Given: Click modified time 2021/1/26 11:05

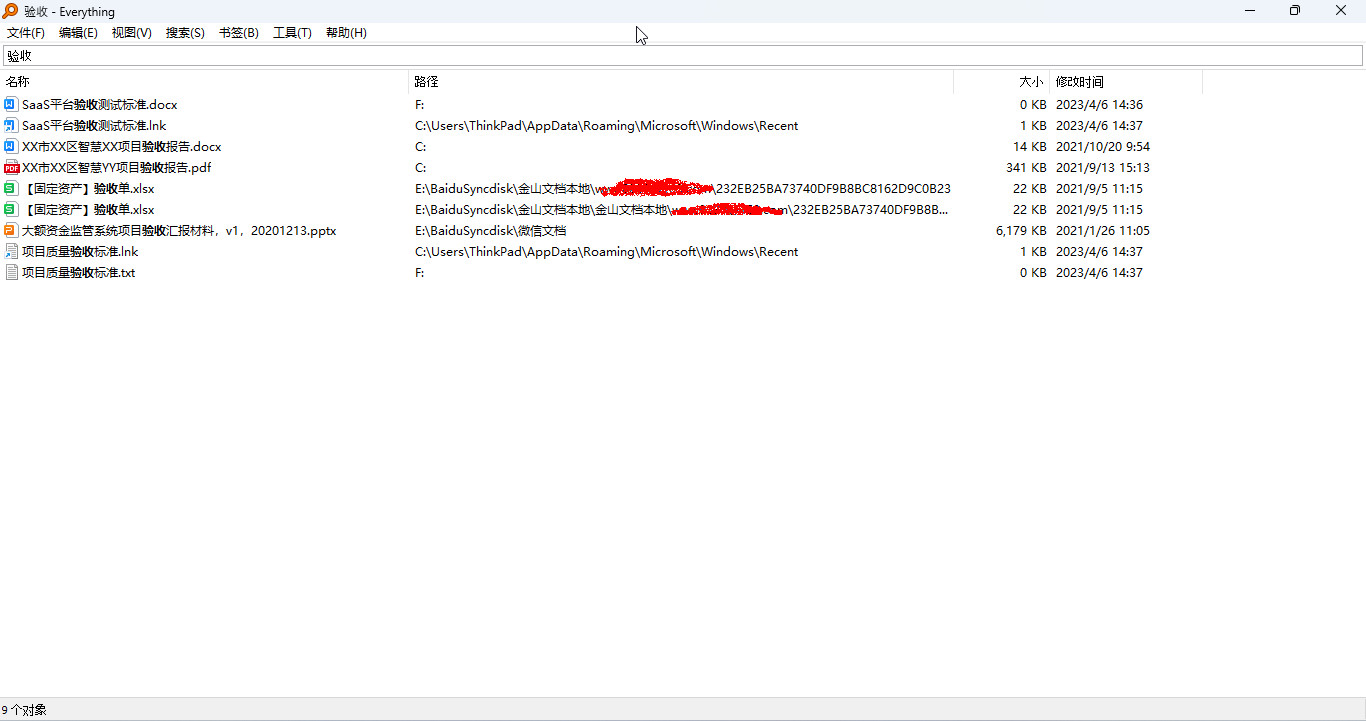Looking at the screenshot, I should click(x=1103, y=231).
